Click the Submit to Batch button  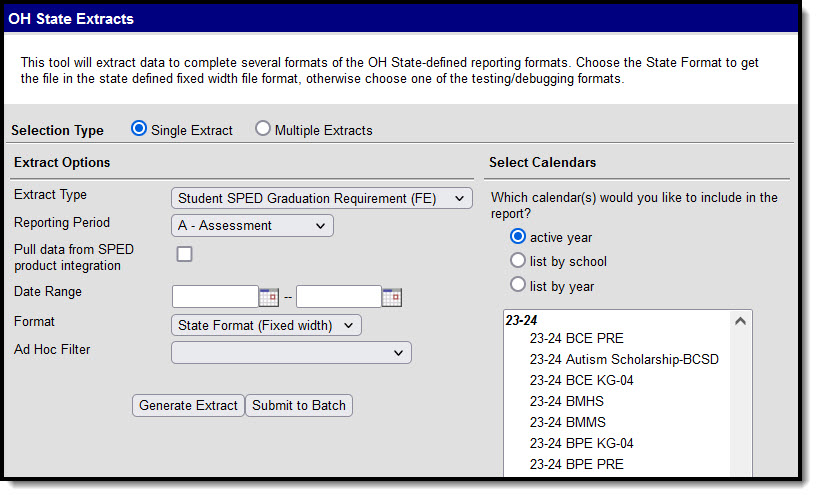[x=299, y=405]
